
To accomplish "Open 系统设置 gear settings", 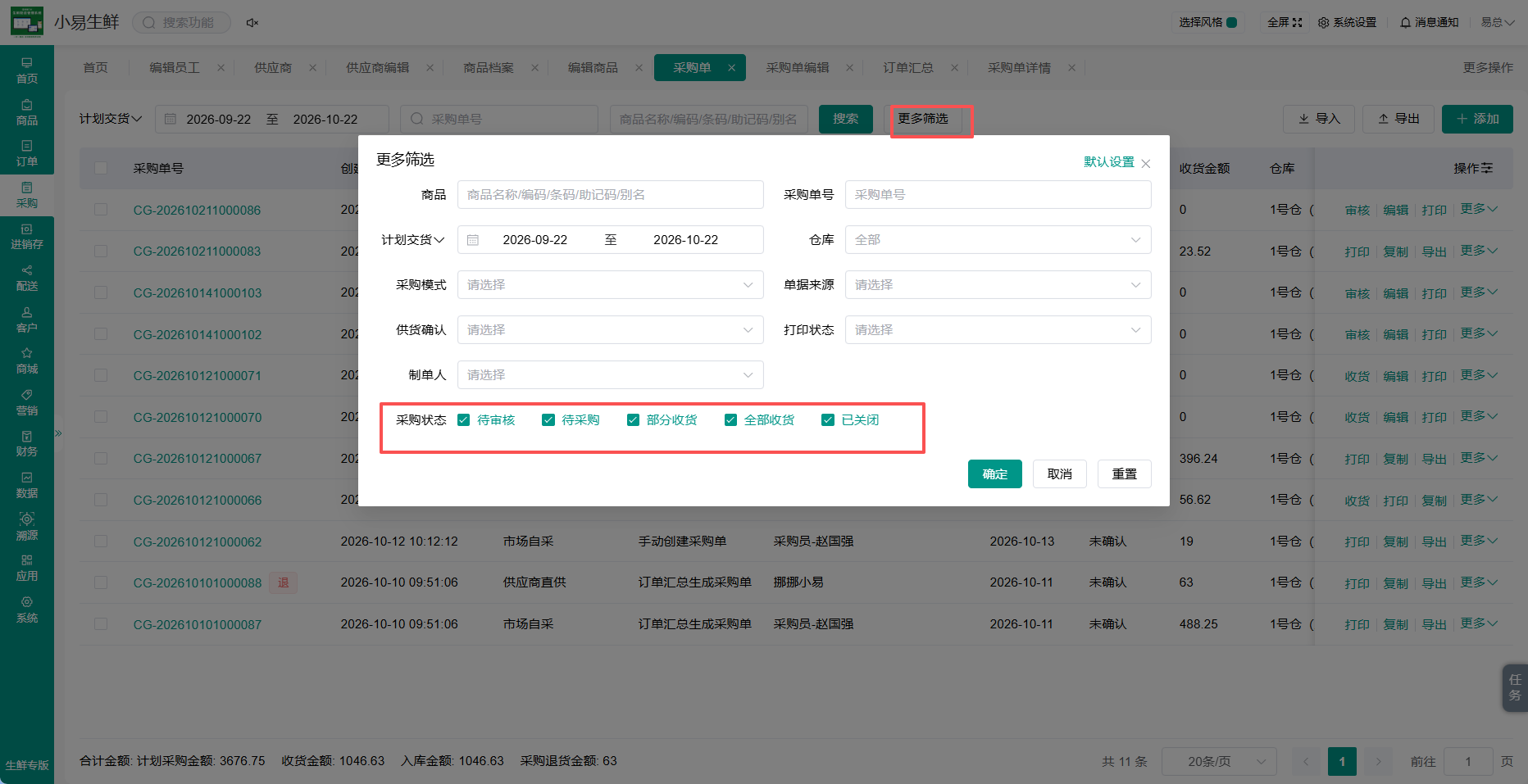I will pos(1347,22).
